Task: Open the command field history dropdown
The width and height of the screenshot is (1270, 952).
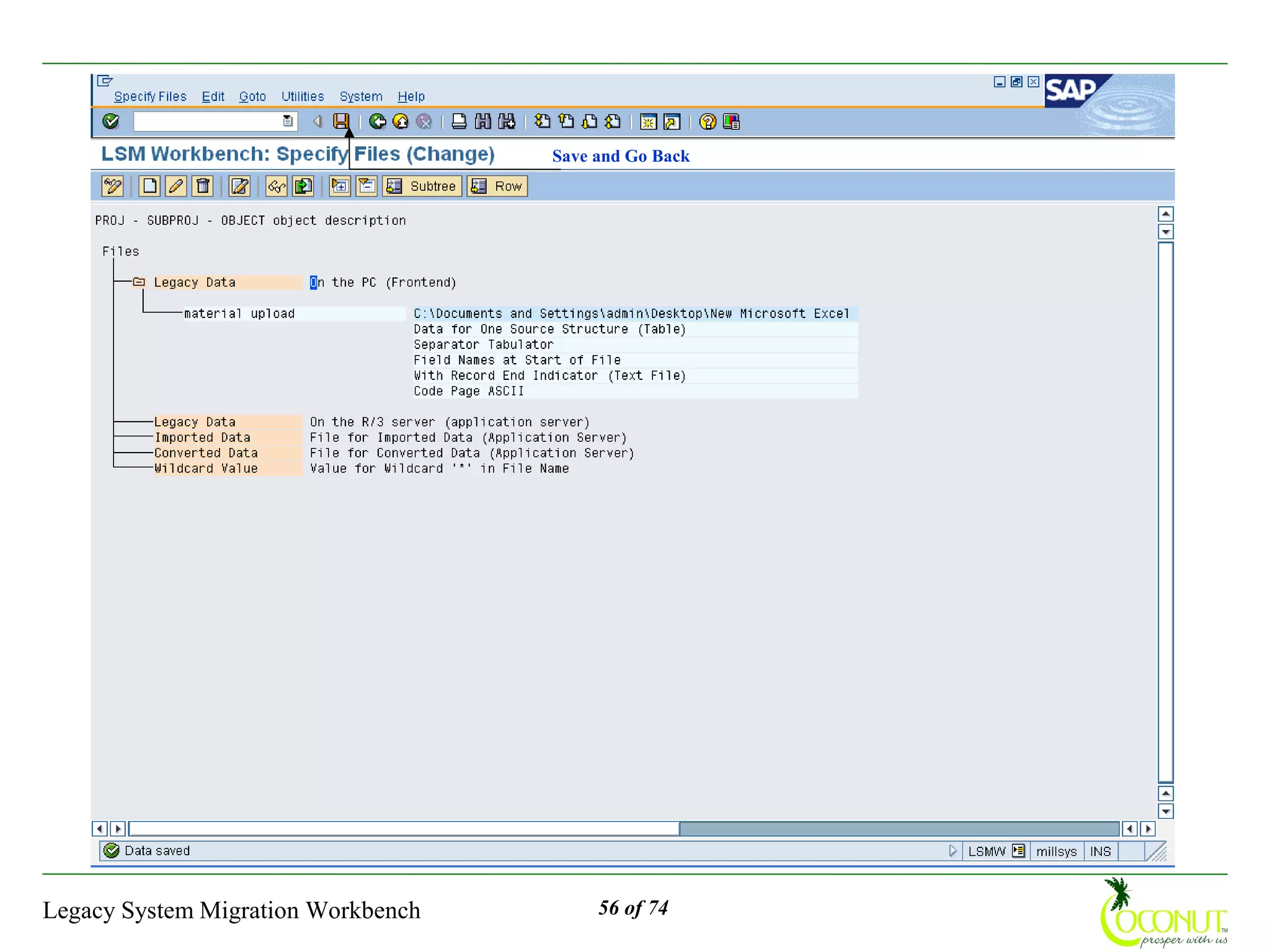Action: (288, 121)
